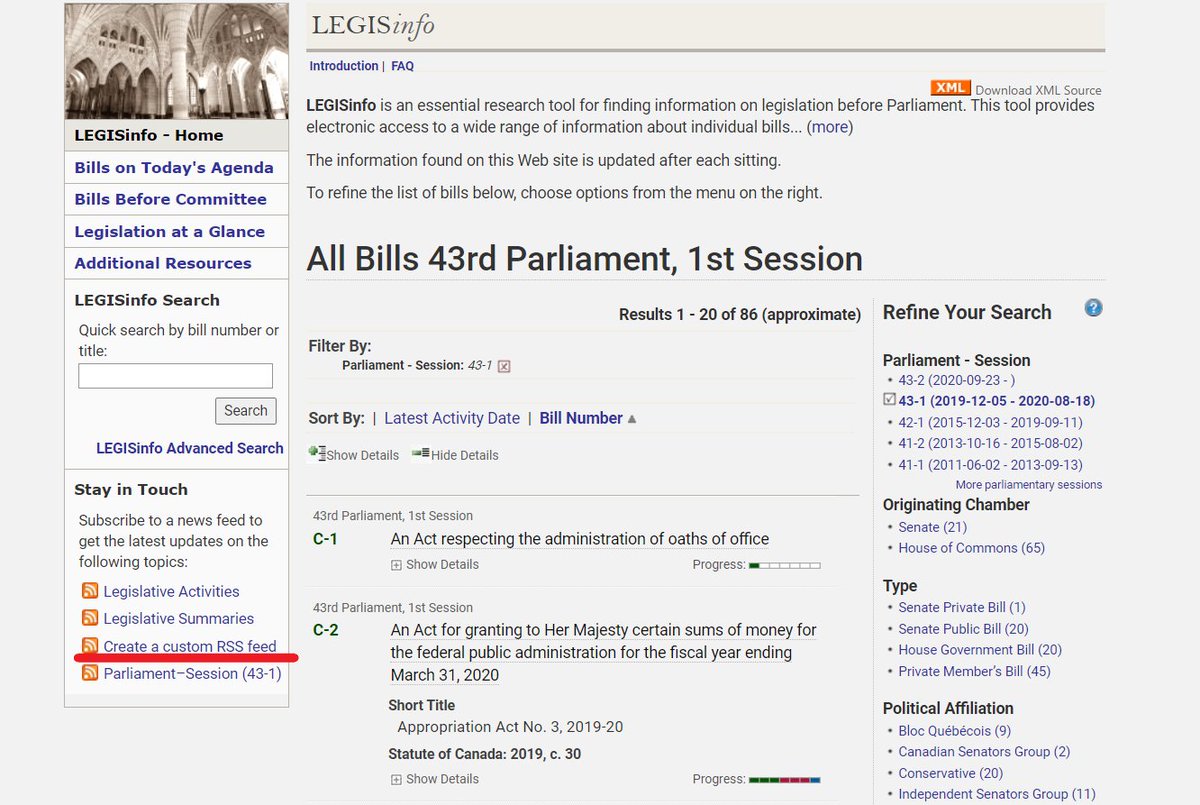Image resolution: width=1200 pixels, height=805 pixels.
Task: Filter by Senate Private Bill (1)
Action: [x=962, y=607]
